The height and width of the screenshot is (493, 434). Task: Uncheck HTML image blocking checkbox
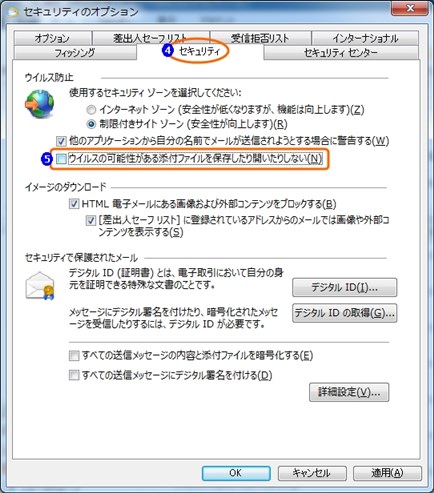click(74, 204)
